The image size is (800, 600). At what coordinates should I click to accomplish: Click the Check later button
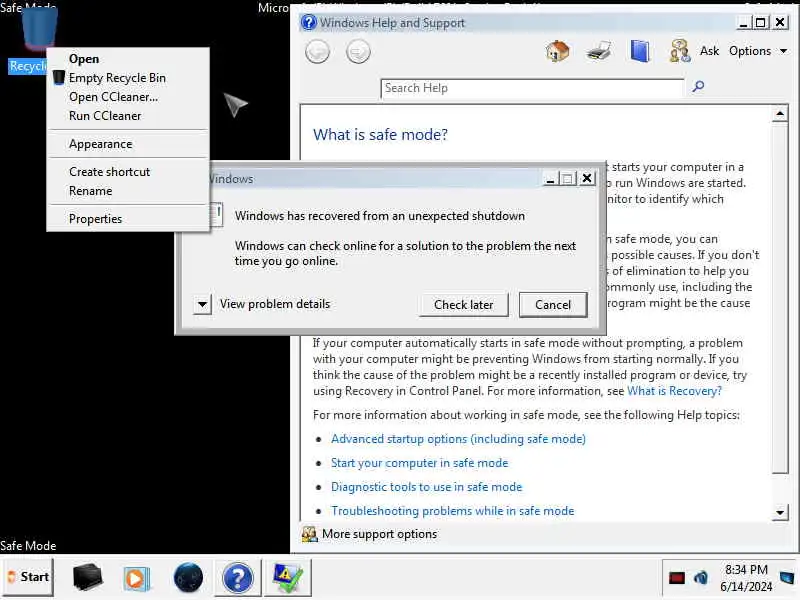point(463,305)
